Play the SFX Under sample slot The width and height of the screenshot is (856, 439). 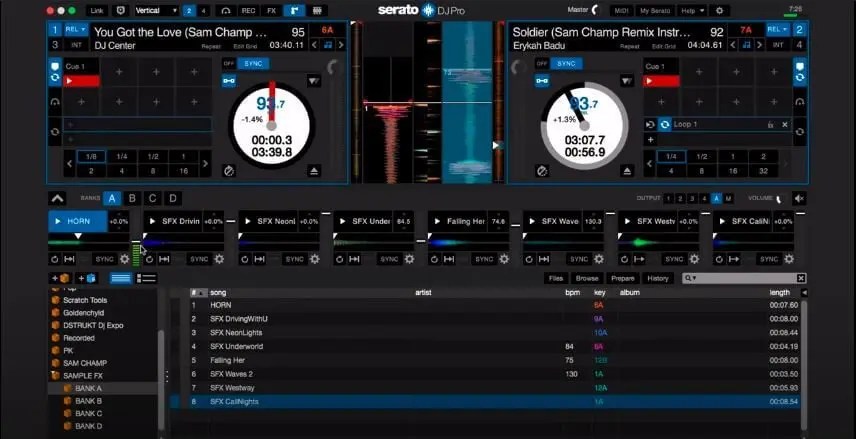[343, 221]
